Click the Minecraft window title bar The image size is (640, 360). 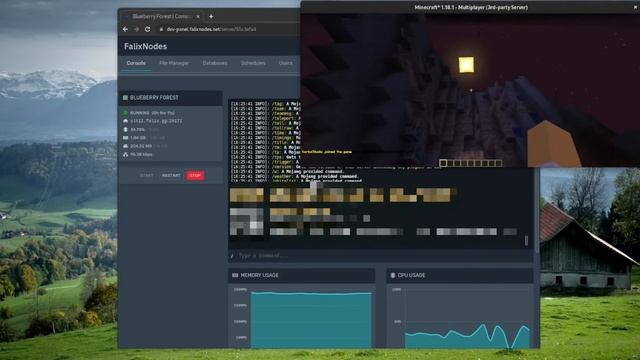pos(470,7)
